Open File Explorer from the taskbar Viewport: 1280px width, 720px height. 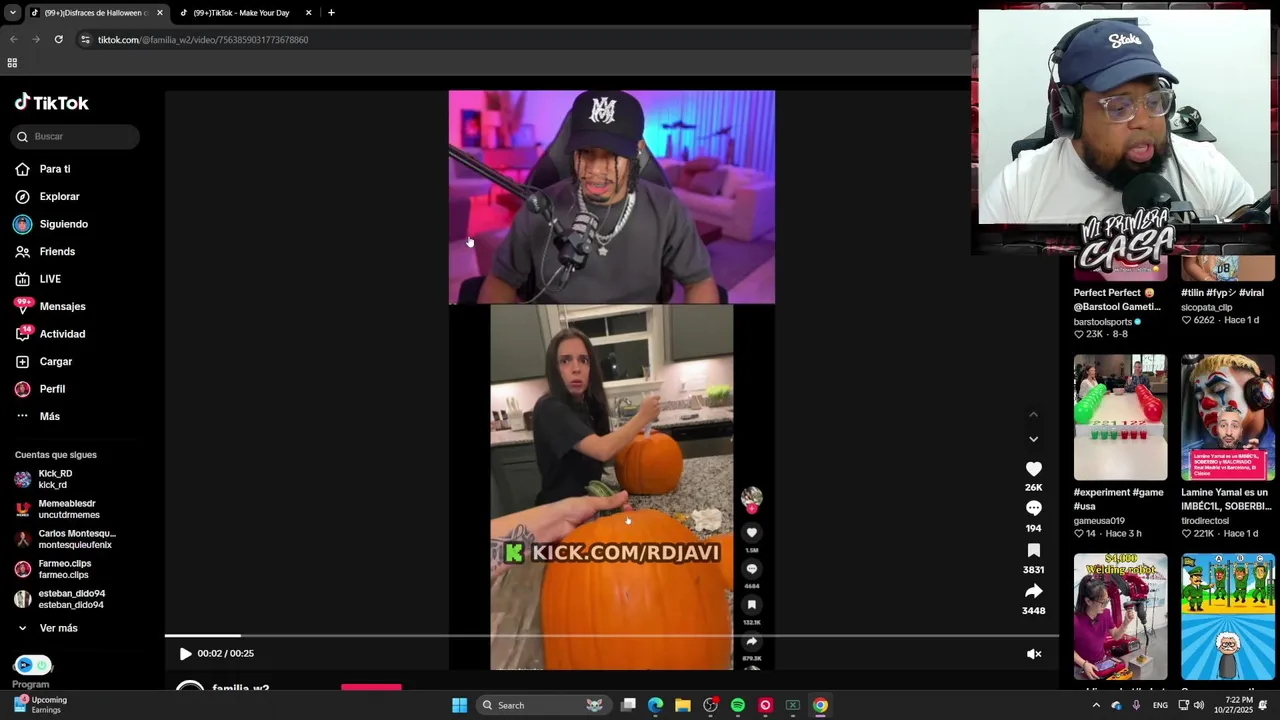pyautogui.click(x=683, y=705)
